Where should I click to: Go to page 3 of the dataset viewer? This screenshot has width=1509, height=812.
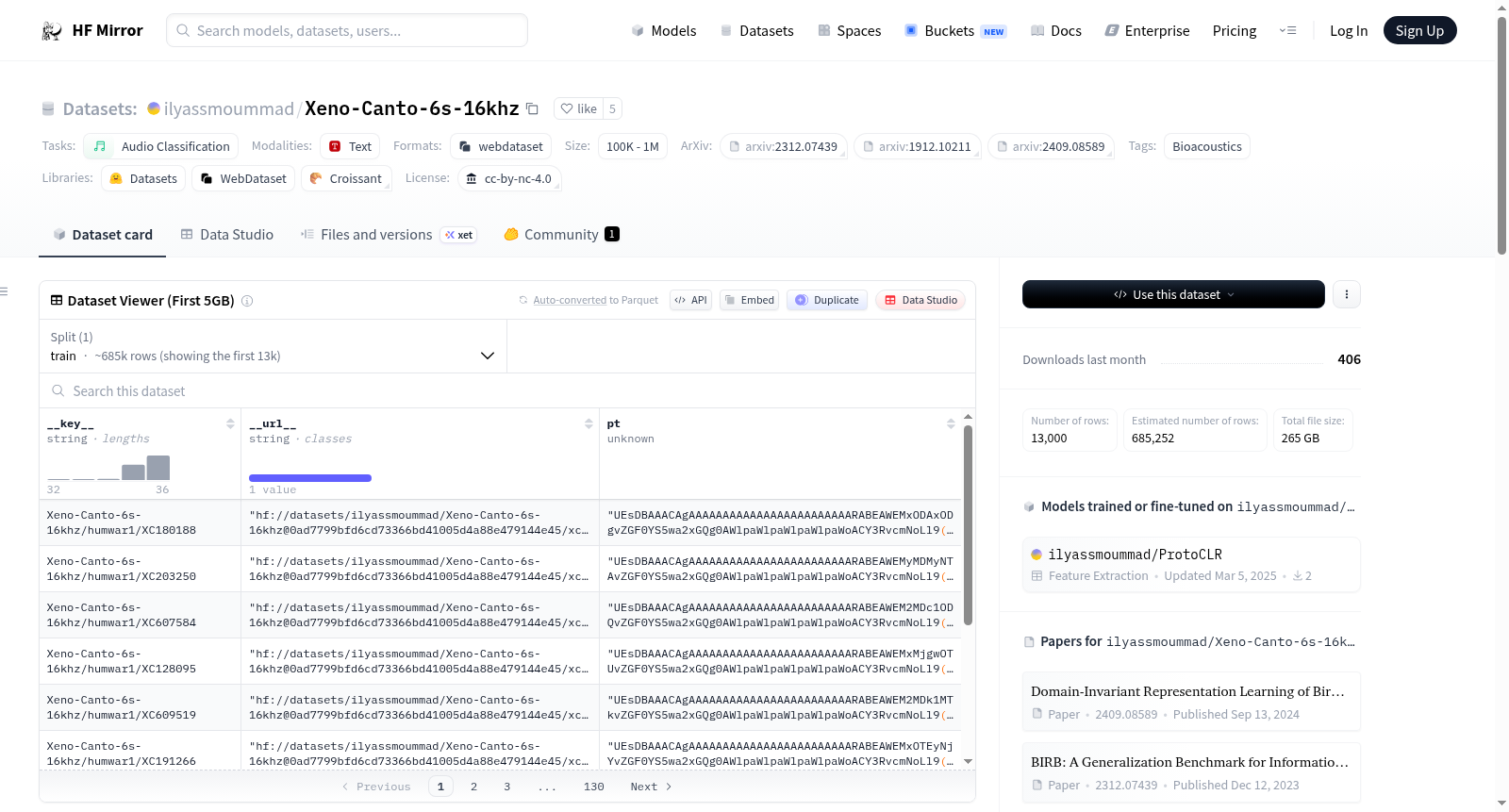[x=506, y=787]
